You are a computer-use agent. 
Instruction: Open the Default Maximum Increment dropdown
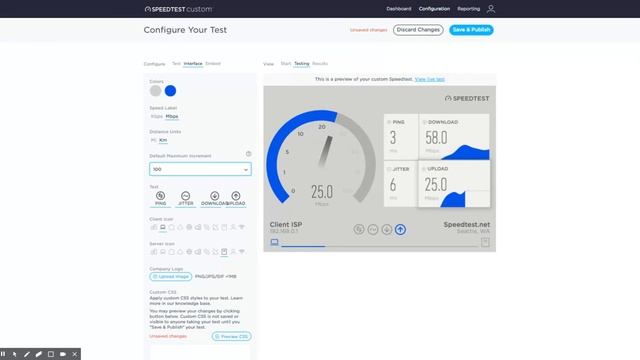(200, 169)
